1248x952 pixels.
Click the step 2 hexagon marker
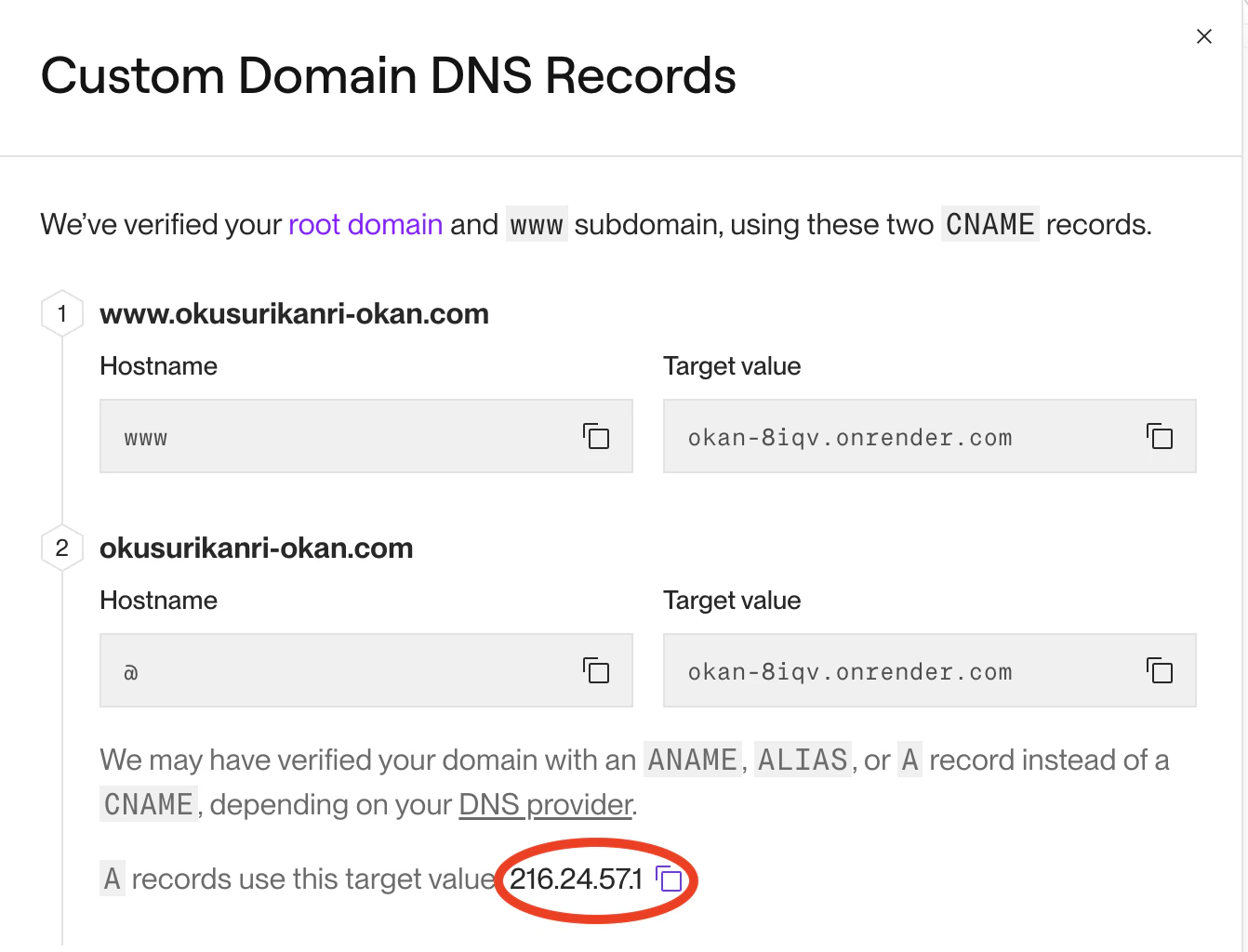click(x=62, y=548)
